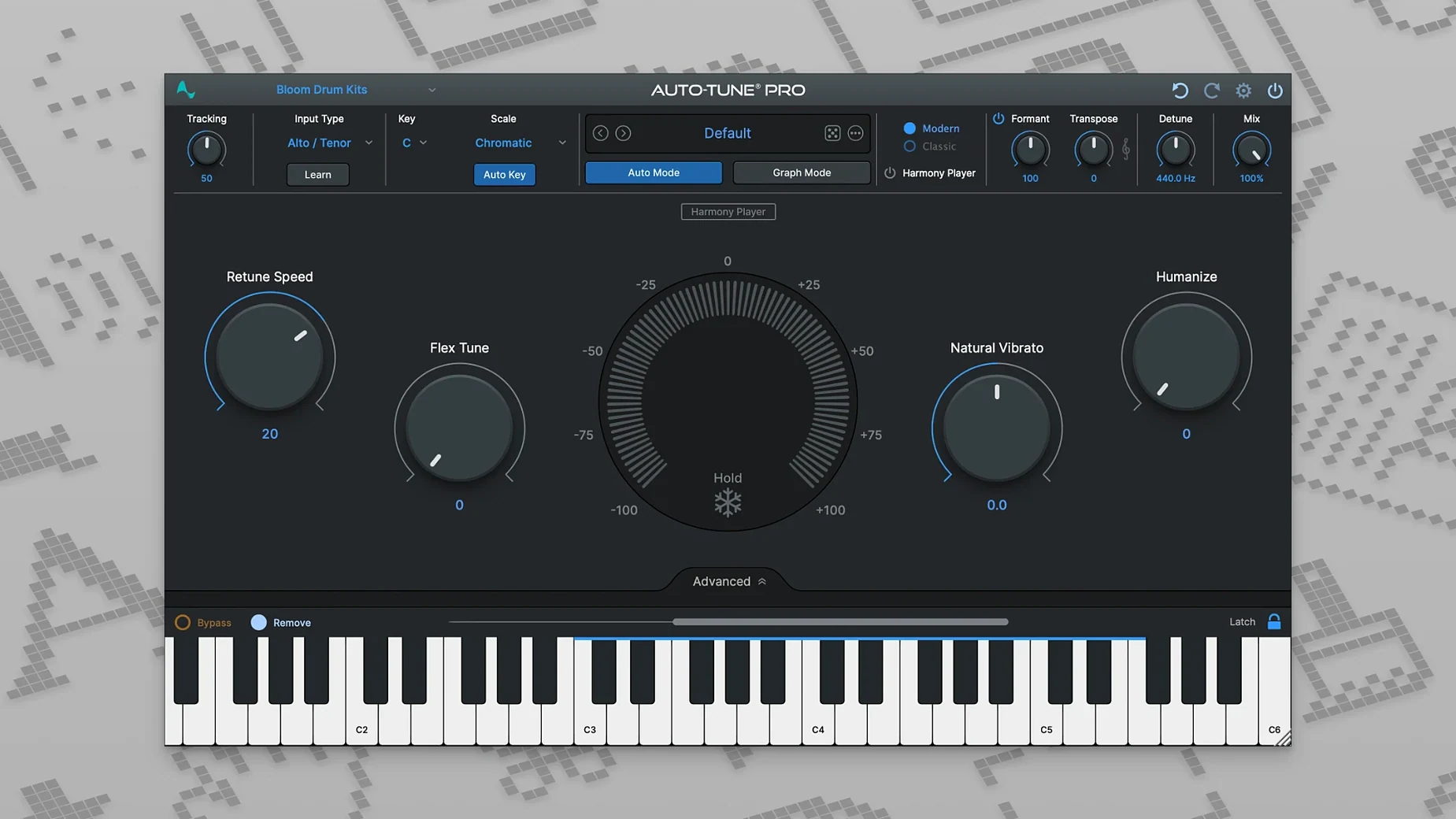This screenshot has height=819, width=1456.
Task: Go to previous preset
Action: [600, 133]
